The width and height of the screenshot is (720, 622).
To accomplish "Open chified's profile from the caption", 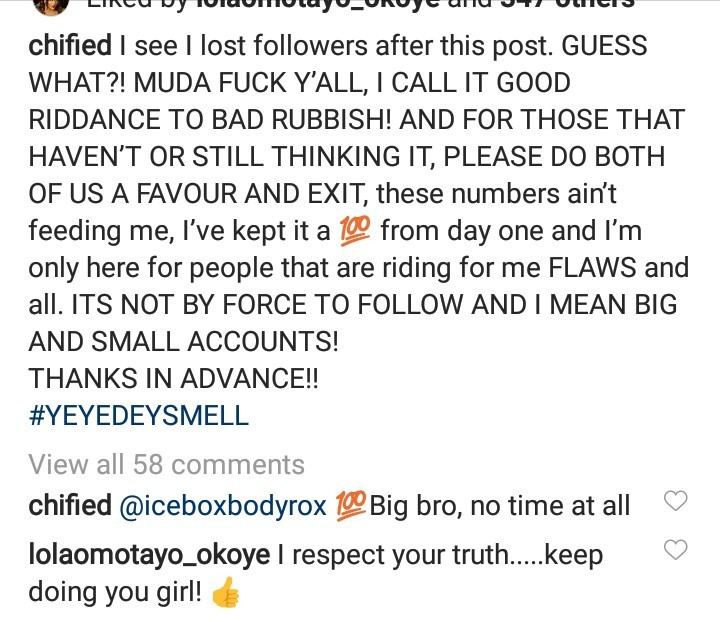I will pyautogui.click(x=70, y=45).
